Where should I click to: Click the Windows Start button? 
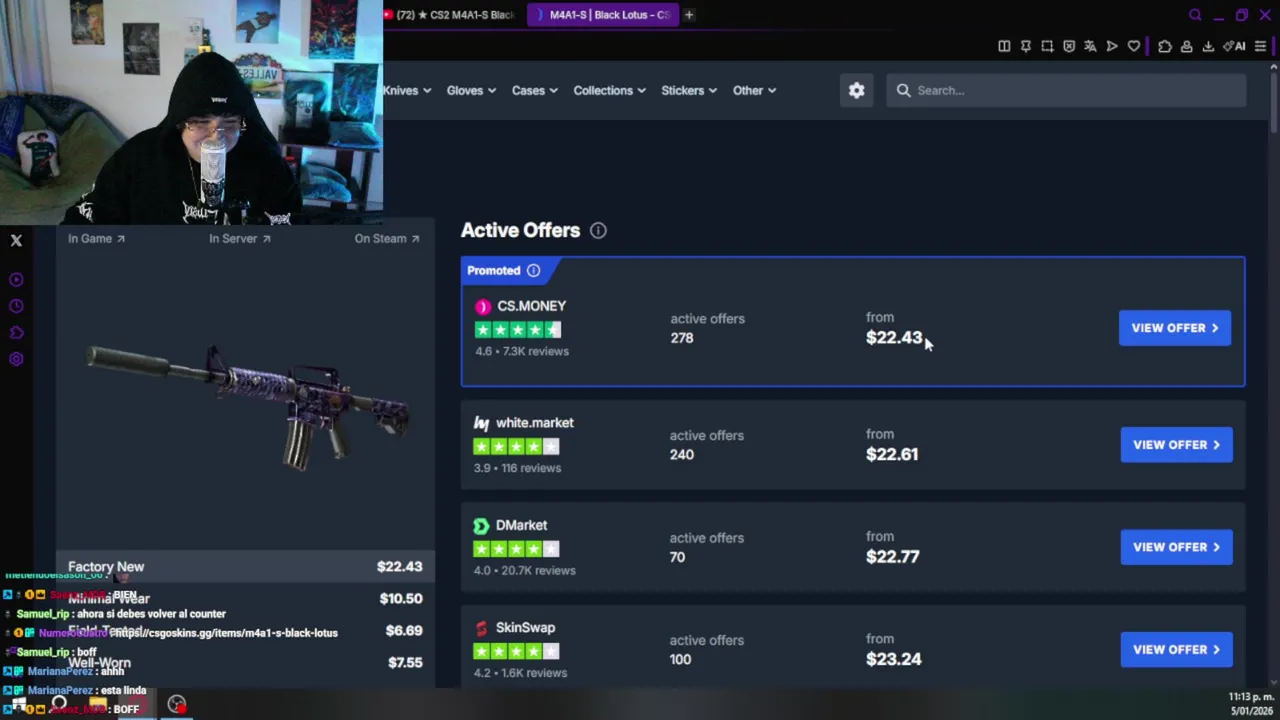point(20,705)
